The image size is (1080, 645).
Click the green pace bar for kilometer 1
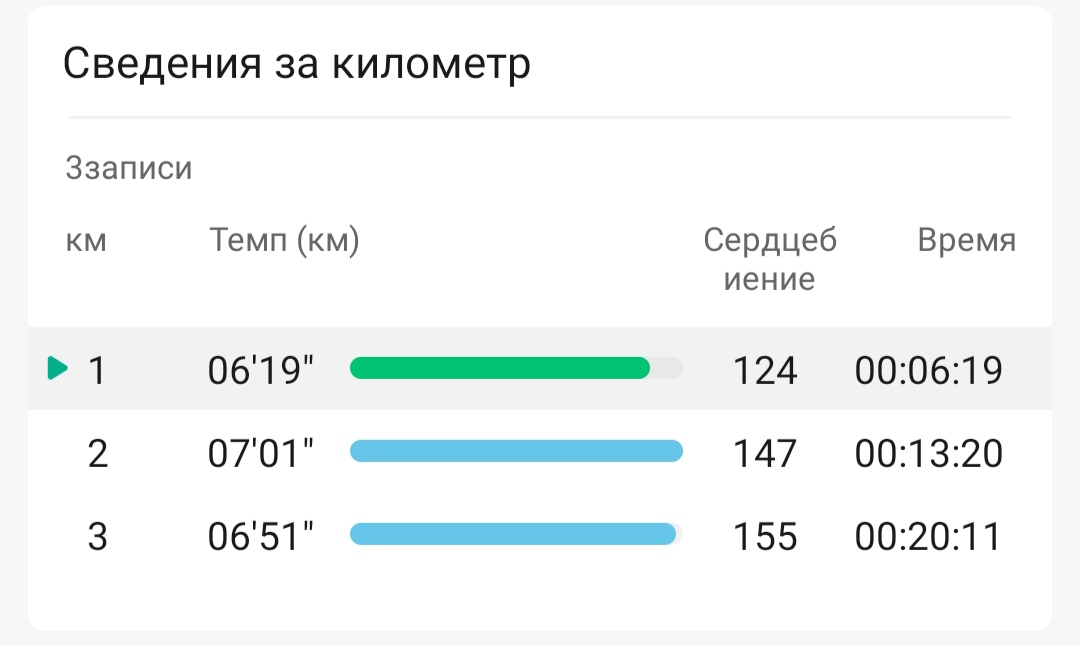500,368
